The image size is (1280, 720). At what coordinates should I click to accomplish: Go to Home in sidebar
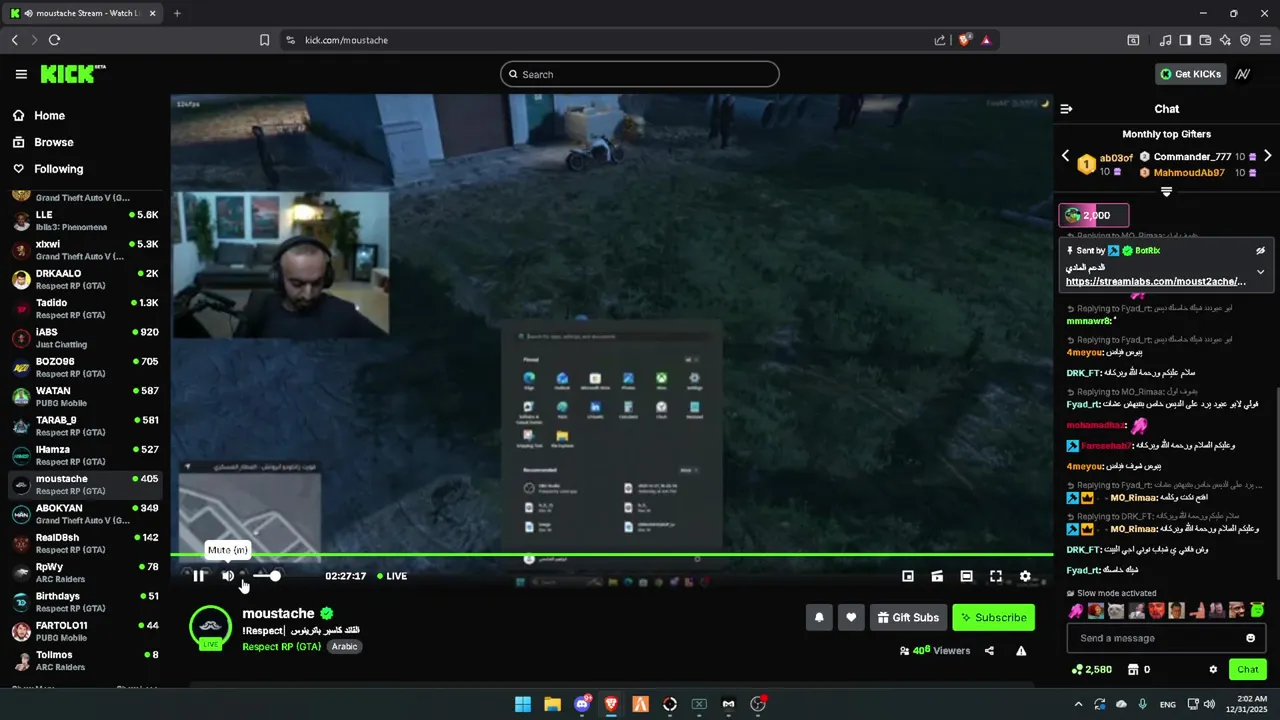[x=49, y=115]
